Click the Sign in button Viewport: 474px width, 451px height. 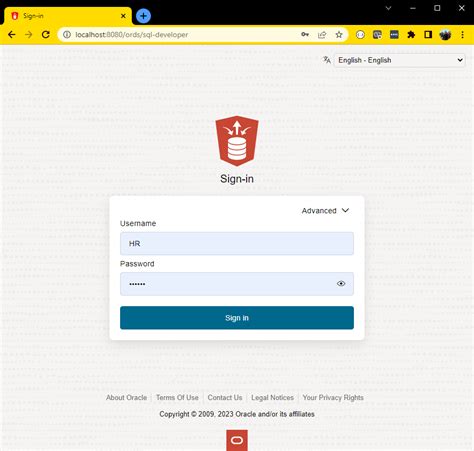coord(237,318)
